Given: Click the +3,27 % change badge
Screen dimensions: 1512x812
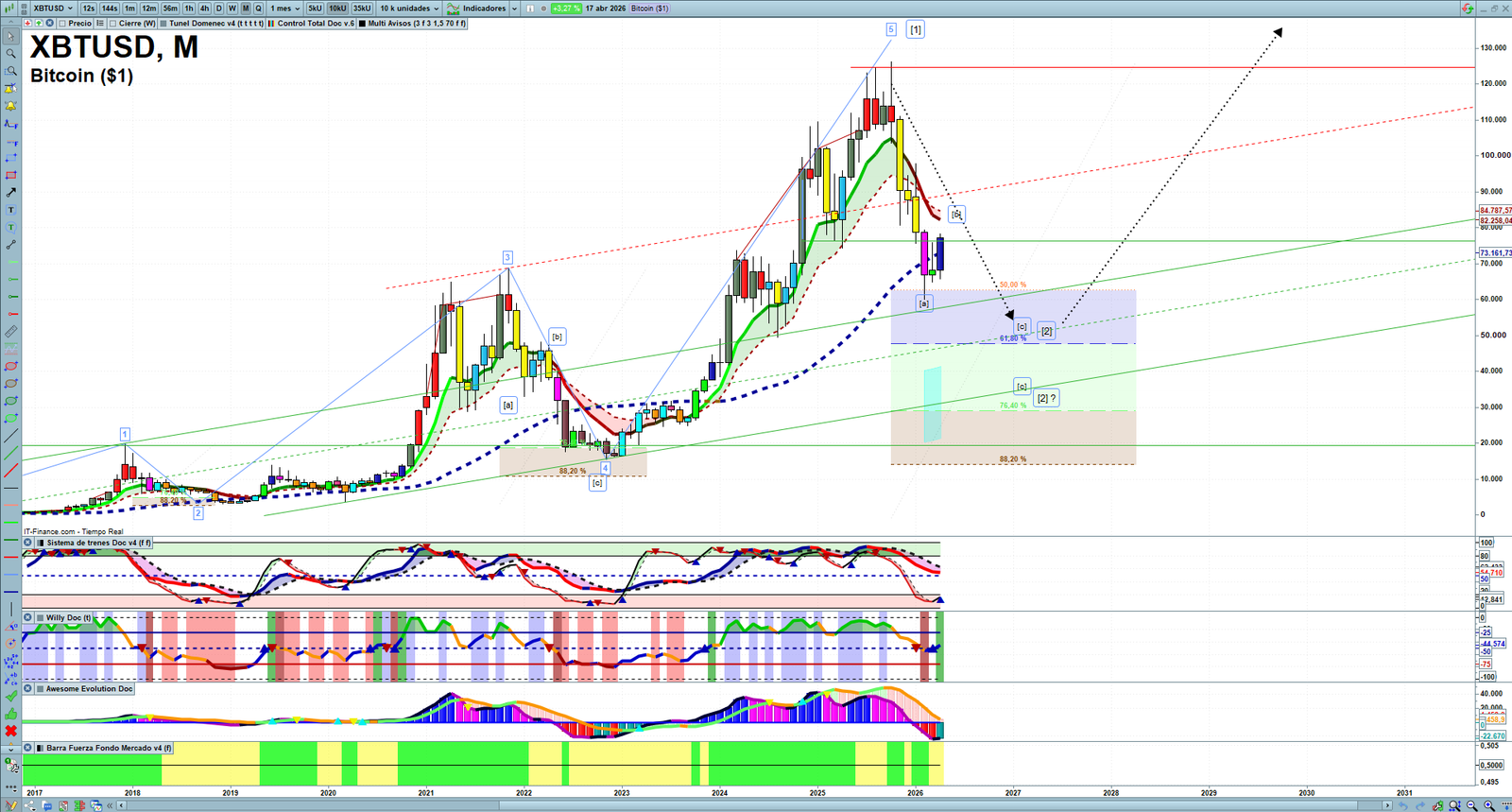Looking at the screenshot, I should (566, 9).
